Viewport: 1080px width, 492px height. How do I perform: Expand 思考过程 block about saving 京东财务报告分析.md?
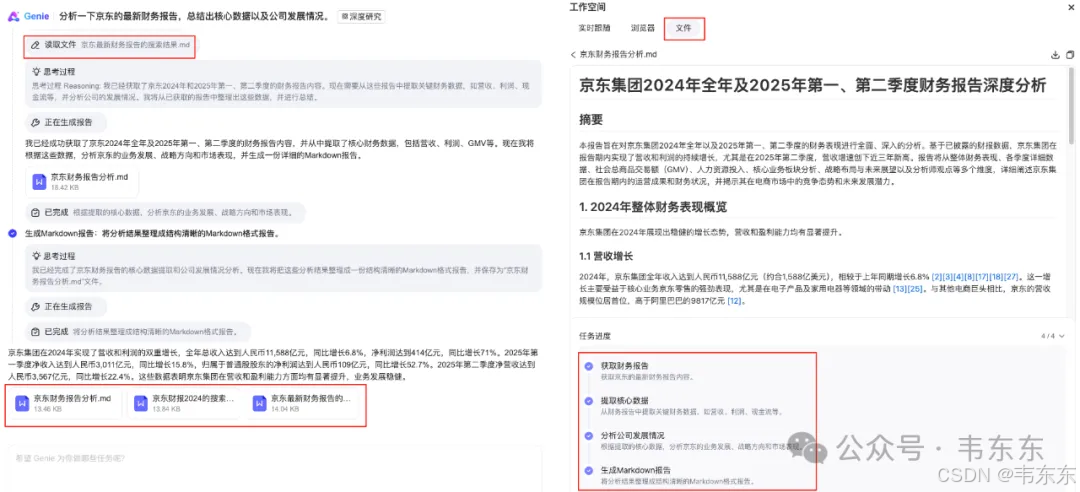click(282, 268)
